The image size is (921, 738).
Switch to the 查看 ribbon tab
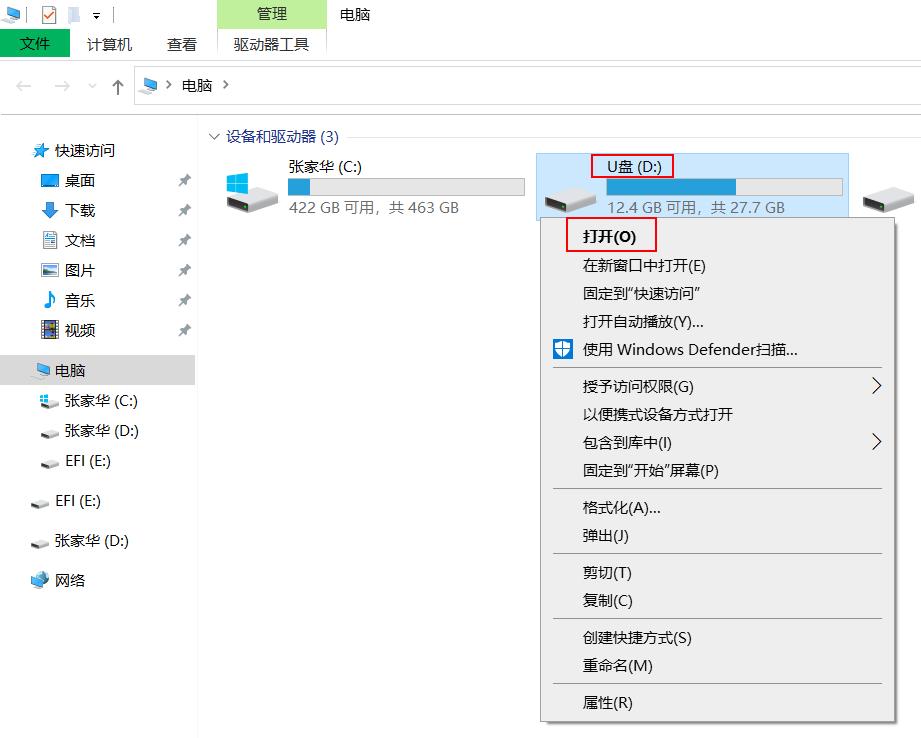pyautogui.click(x=181, y=44)
